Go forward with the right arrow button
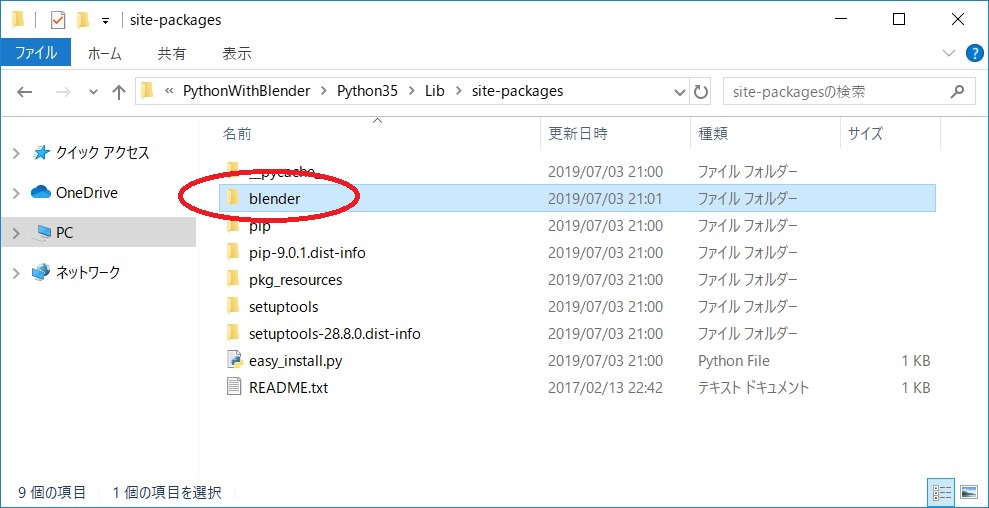Image resolution: width=989 pixels, height=508 pixels. [63, 92]
